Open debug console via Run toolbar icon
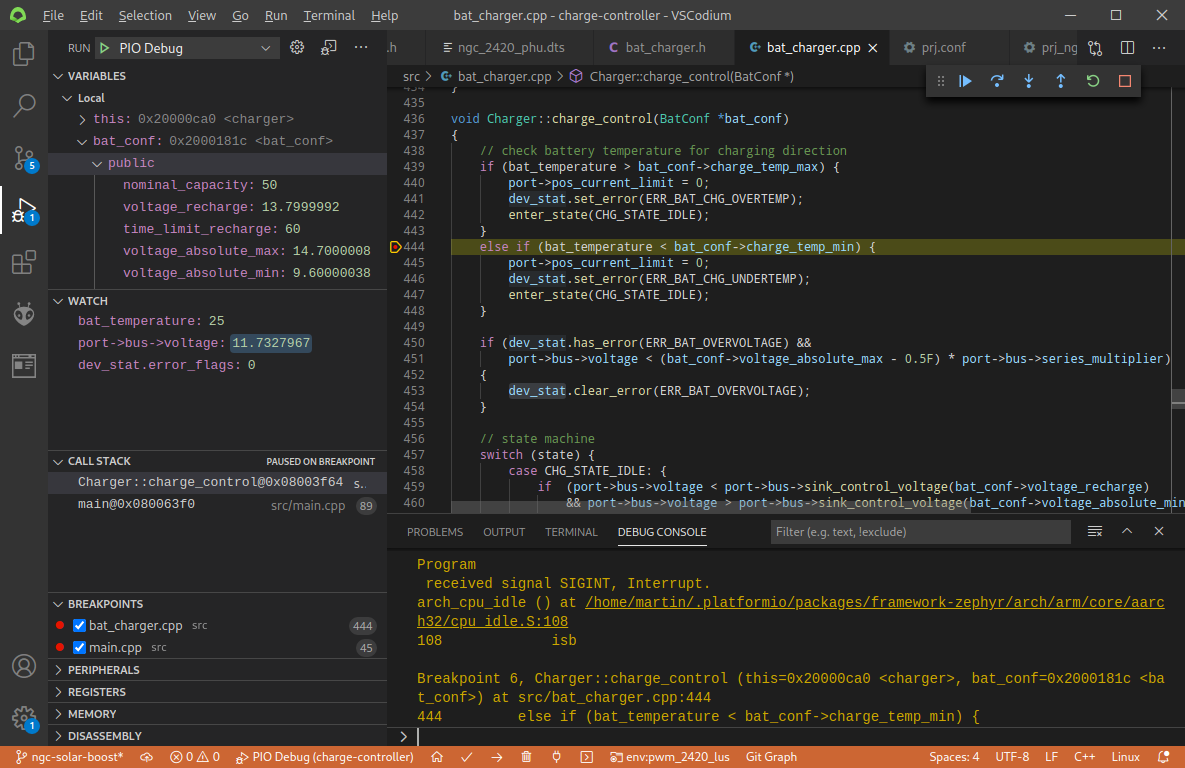Screen dimensions: 1185x768 click(329, 48)
